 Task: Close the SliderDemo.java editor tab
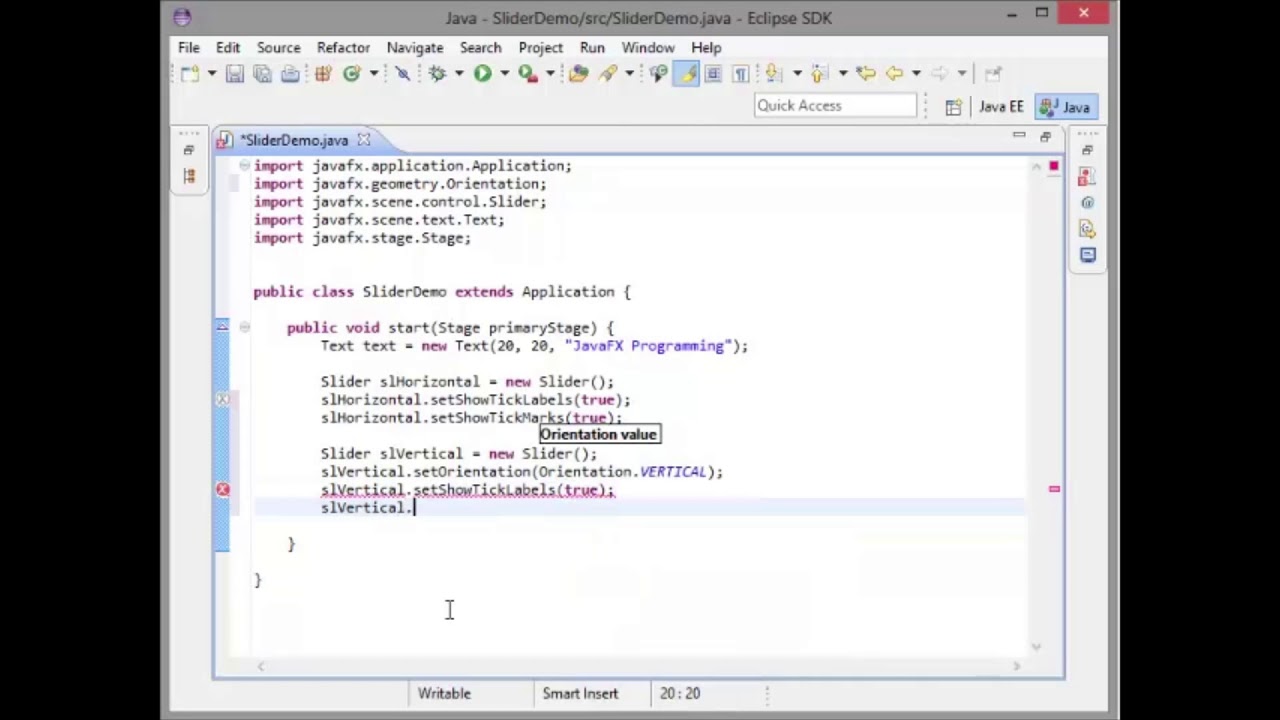pos(364,140)
